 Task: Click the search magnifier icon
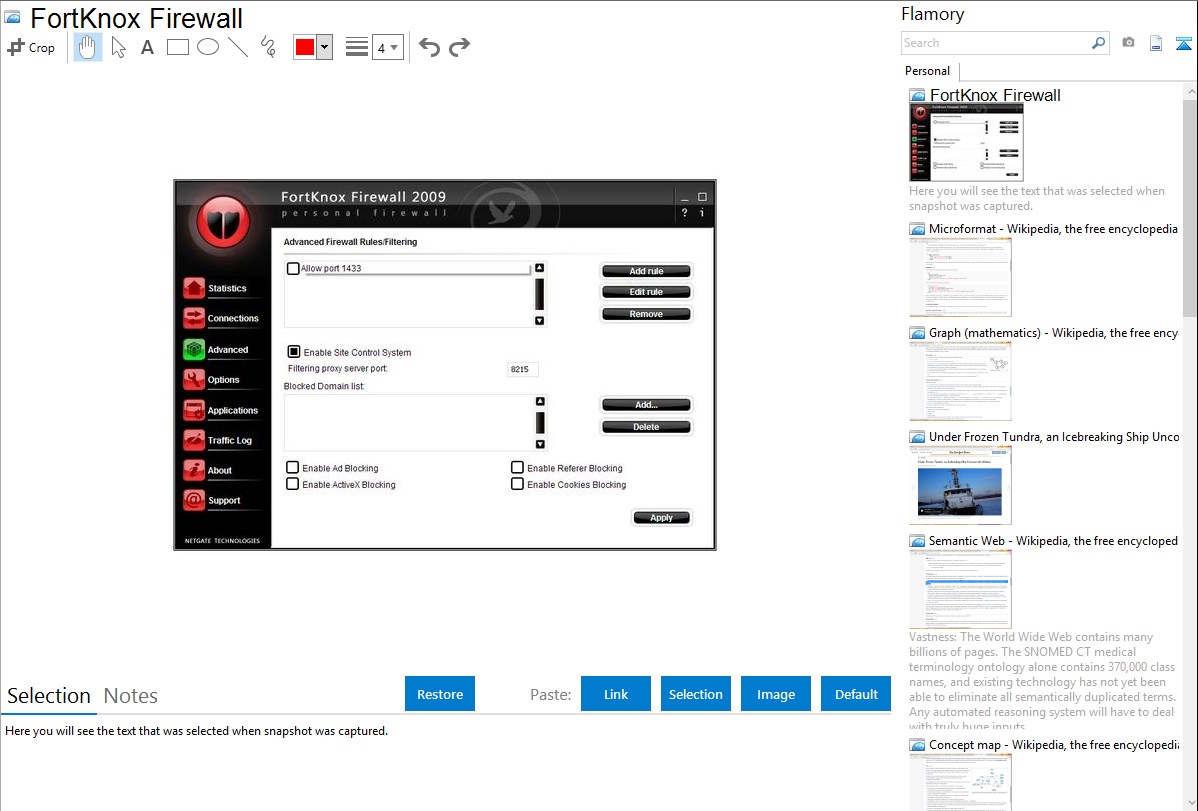pyautogui.click(x=1099, y=43)
